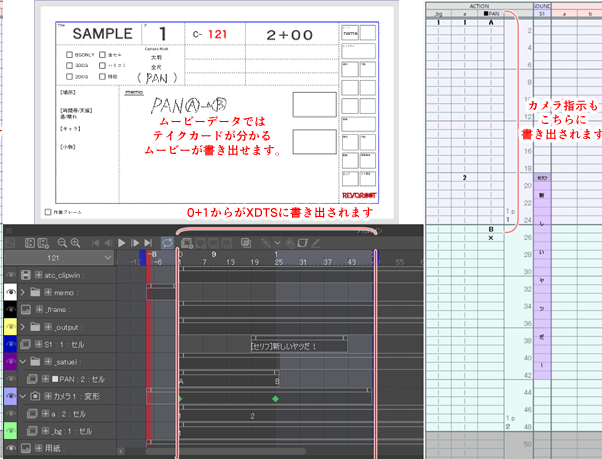Click the cel icon of PAN track
602x459 pixels.
(x=32, y=379)
